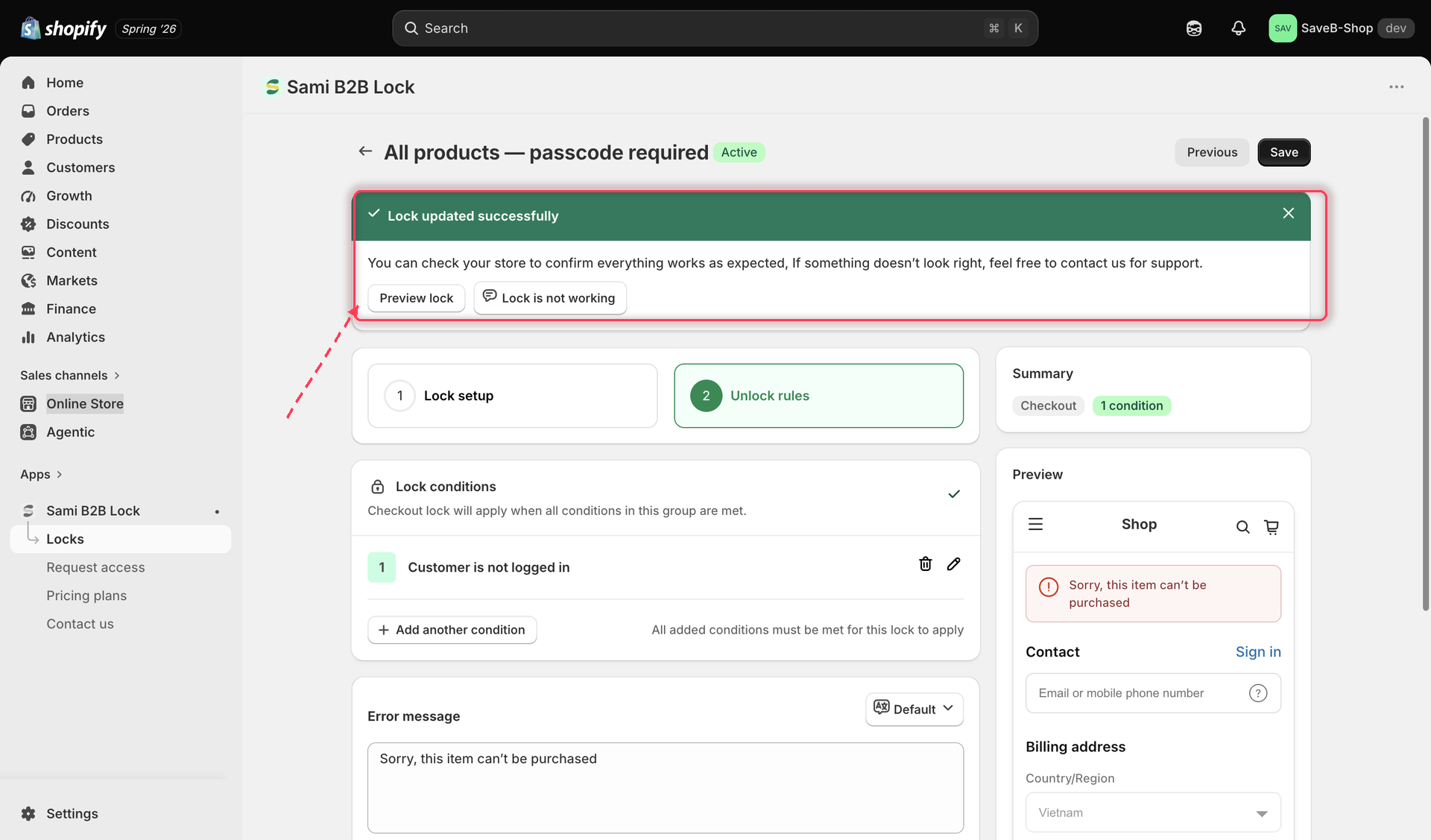
Task: Open Pricing plans under Sami B2B Lock
Action: pos(86,596)
